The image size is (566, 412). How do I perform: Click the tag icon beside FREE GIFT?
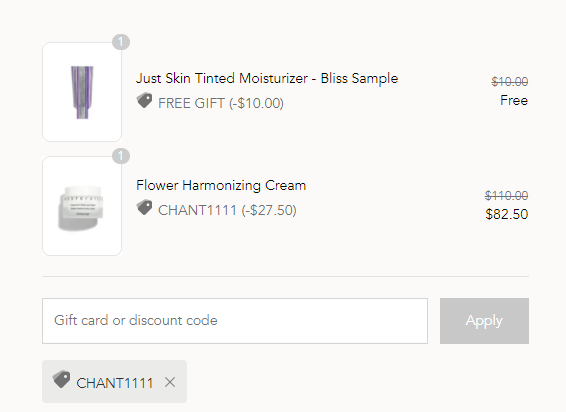coord(144,101)
